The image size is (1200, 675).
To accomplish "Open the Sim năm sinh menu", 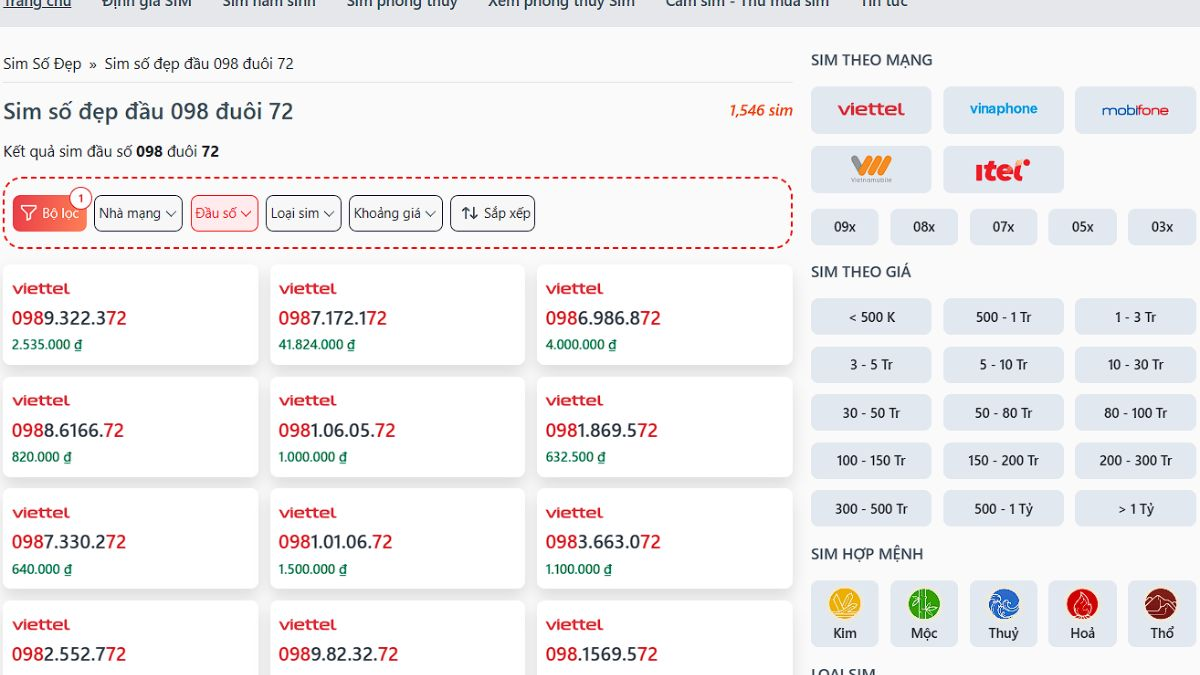I will (269, 4).
